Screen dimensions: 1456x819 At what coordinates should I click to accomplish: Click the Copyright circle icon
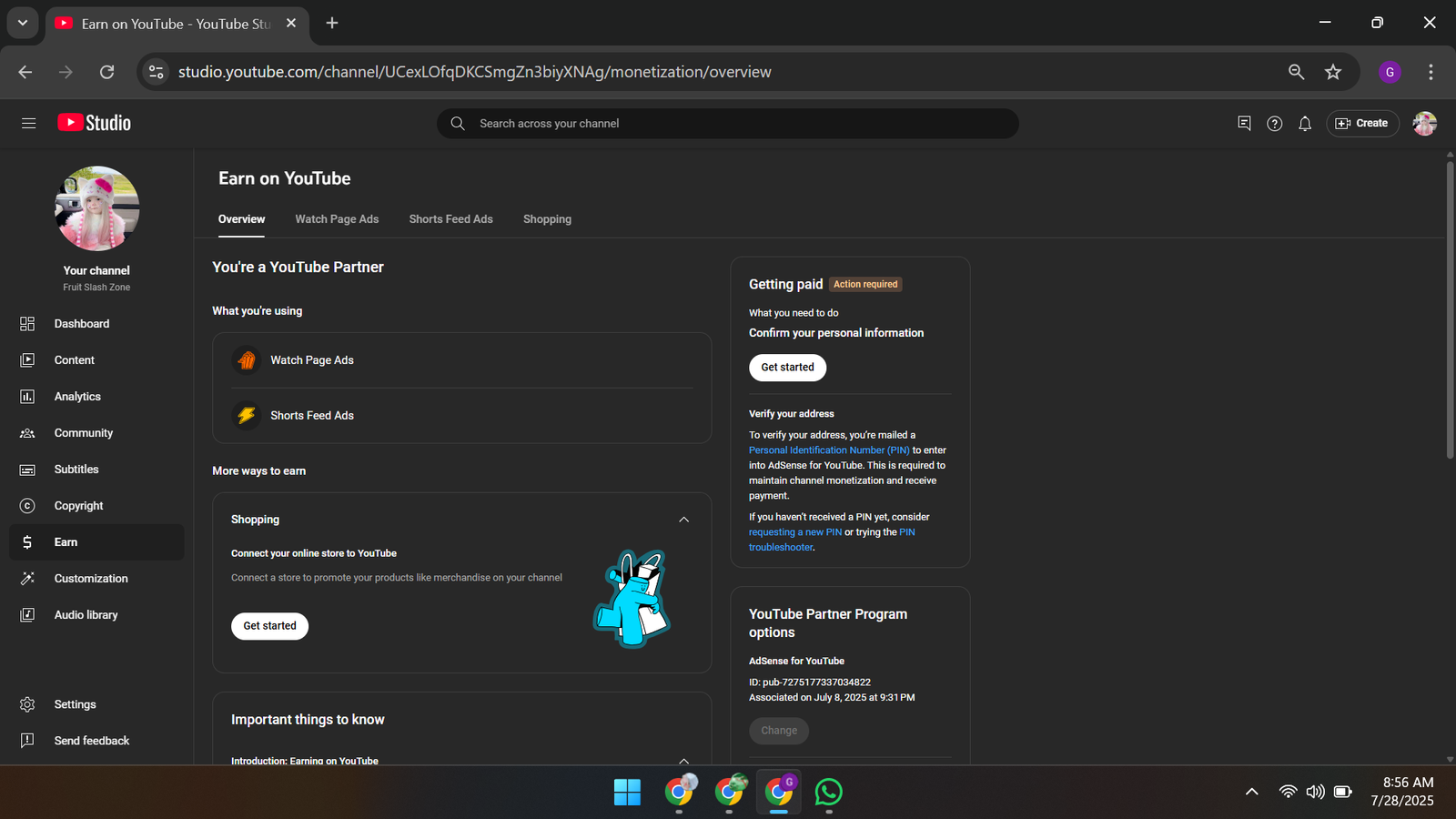27,506
